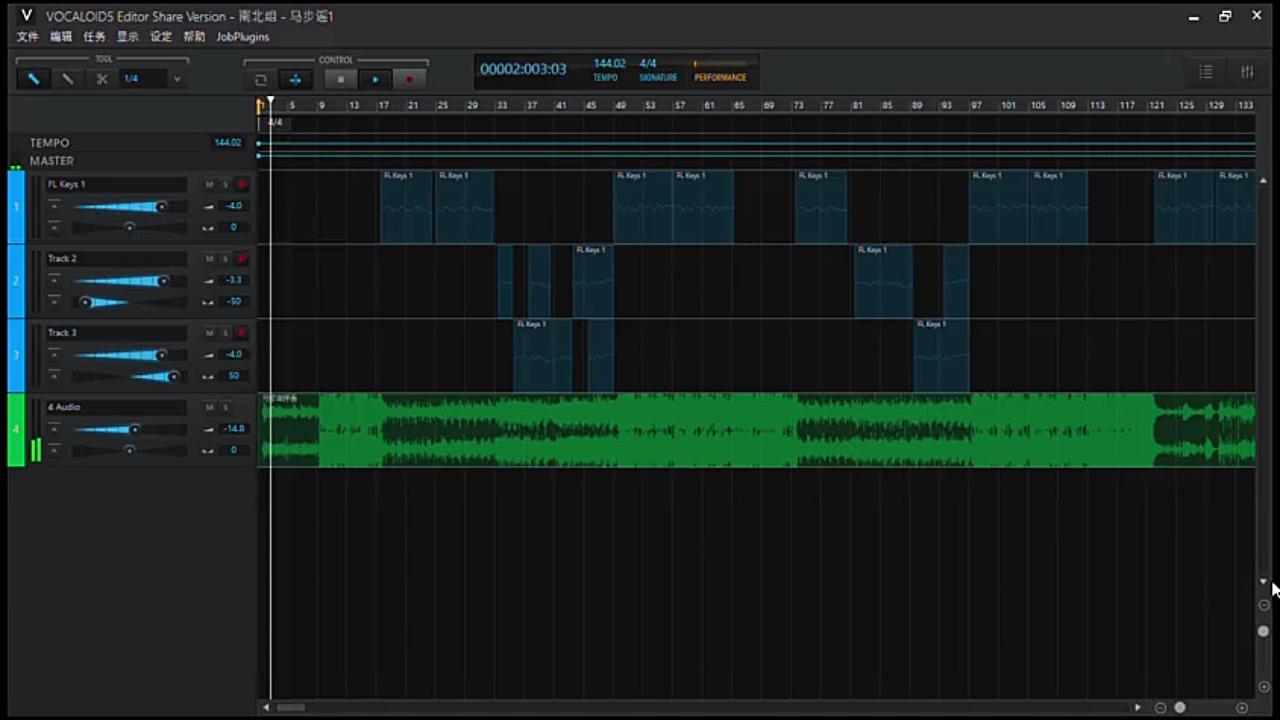Open the mixer panel icon at top right
1280x720 pixels.
[x=1247, y=71]
